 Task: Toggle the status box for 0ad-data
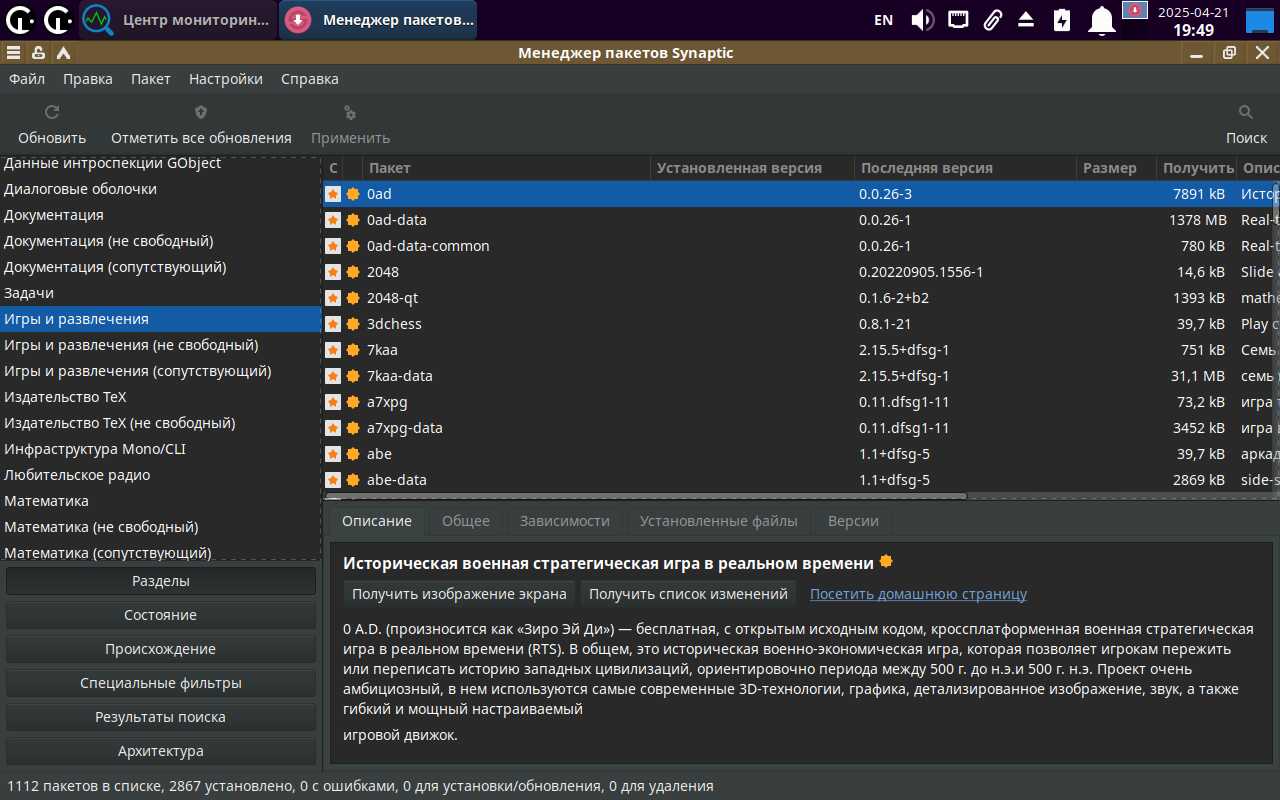pyautogui.click(x=333, y=220)
